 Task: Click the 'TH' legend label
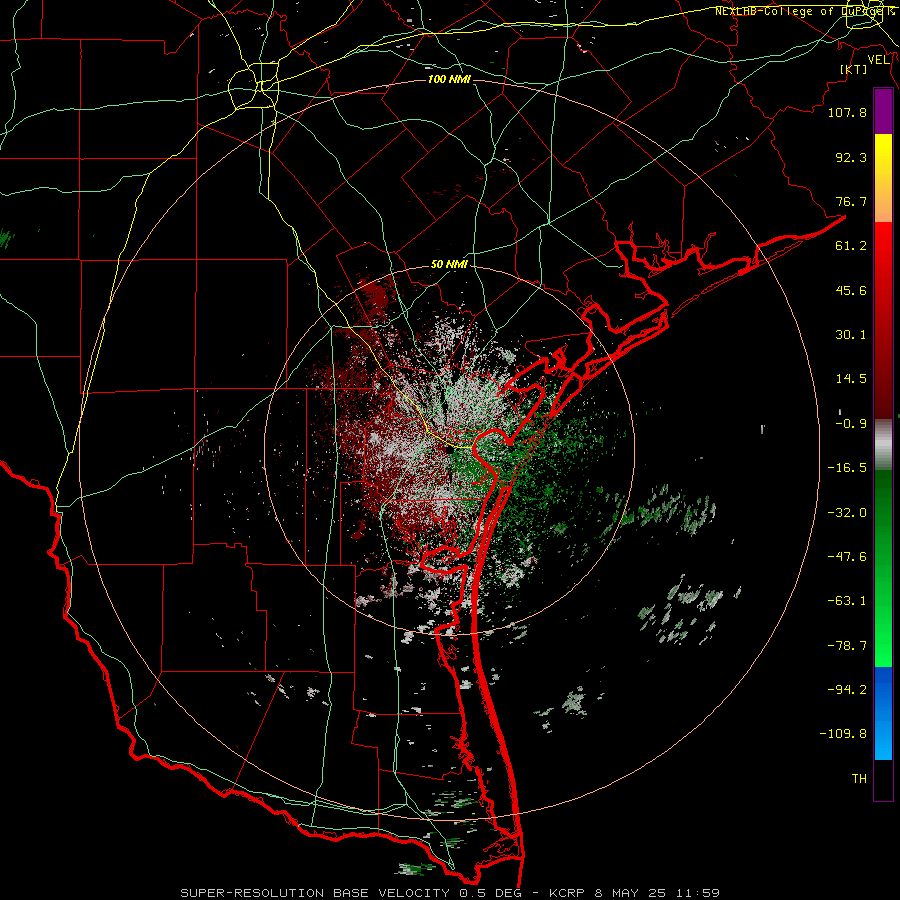click(859, 779)
